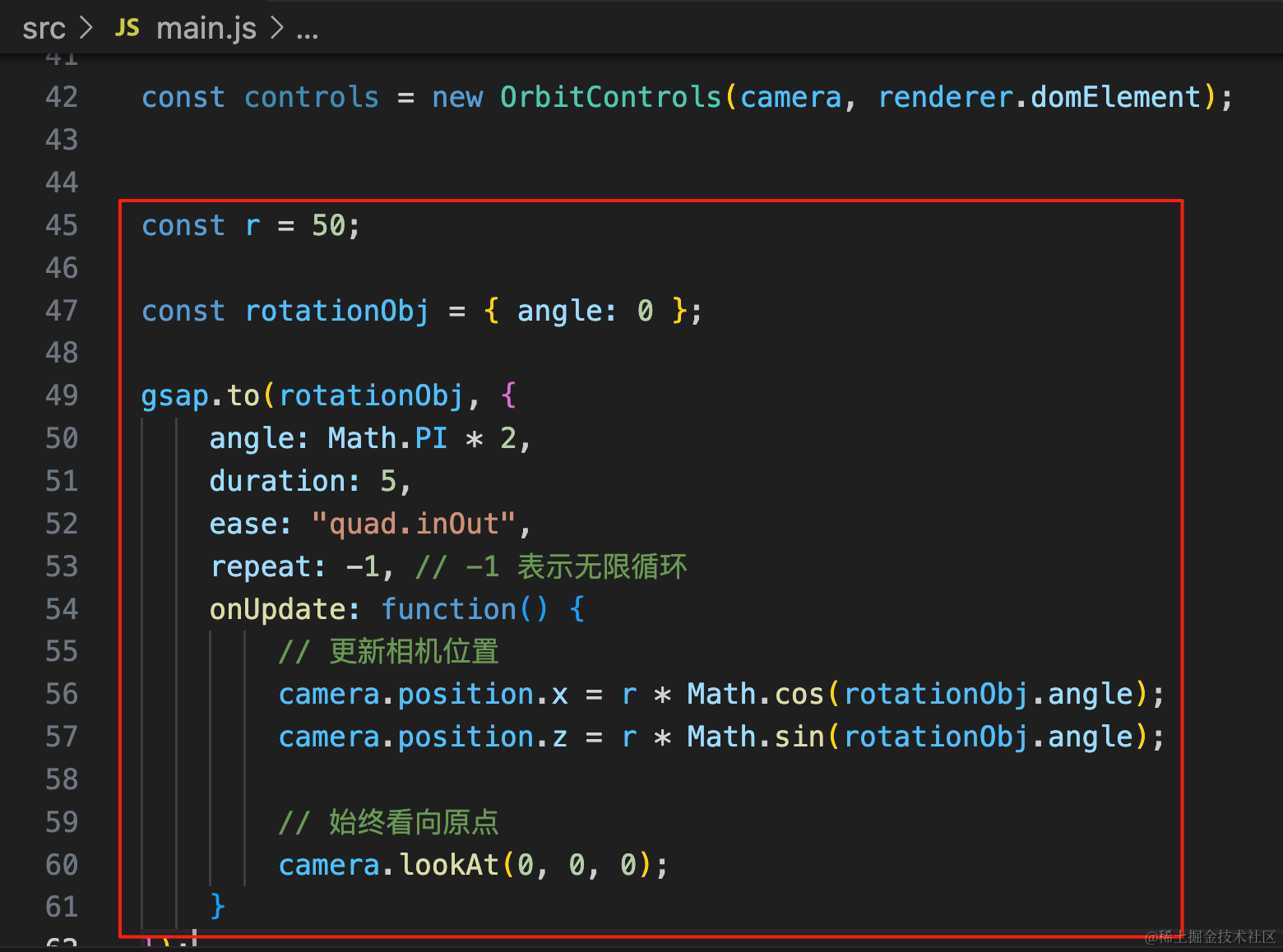This screenshot has width=1283, height=952.
Task: Click the closing brace on line 61
Action: (x=218, y=906)
